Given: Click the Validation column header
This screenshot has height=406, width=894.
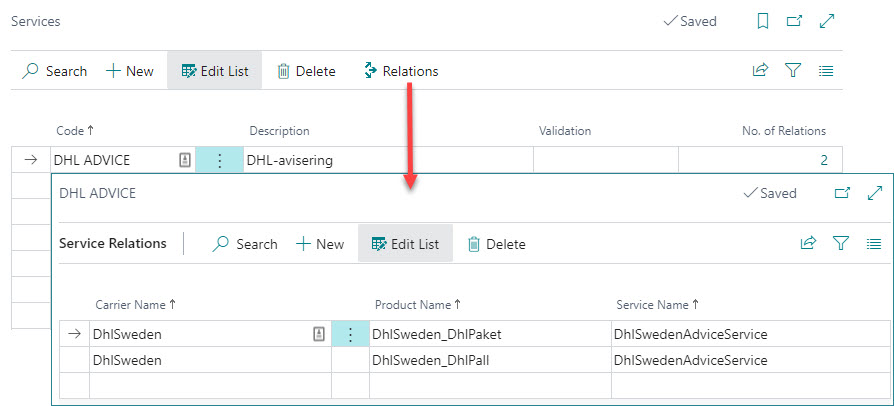Looking at the screenshot, I should coord(565,131).
